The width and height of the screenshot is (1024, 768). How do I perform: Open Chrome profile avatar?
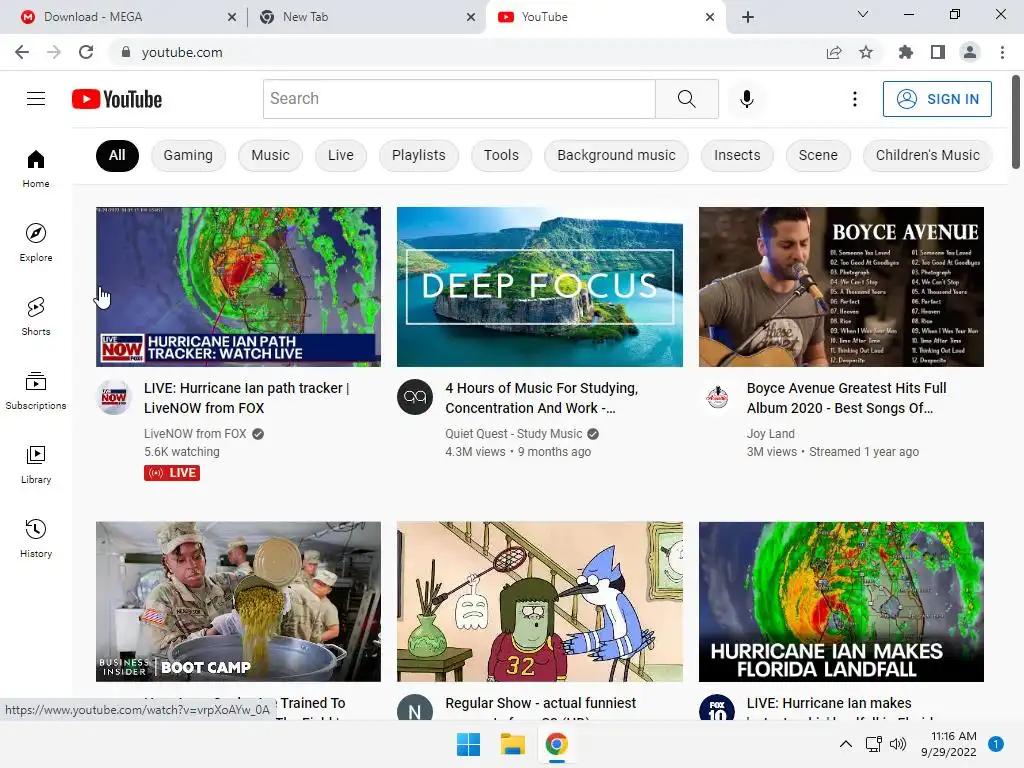pos(970,52)
